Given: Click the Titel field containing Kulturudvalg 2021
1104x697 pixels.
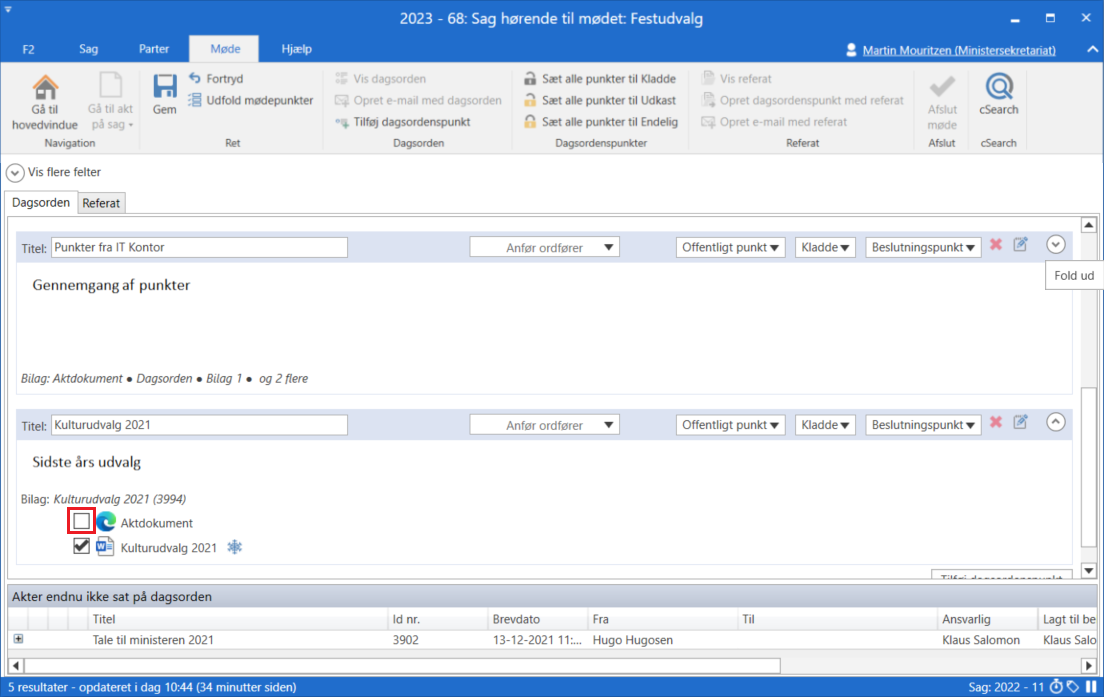Looking at the screenshot, I should click(x=199, y=425).
